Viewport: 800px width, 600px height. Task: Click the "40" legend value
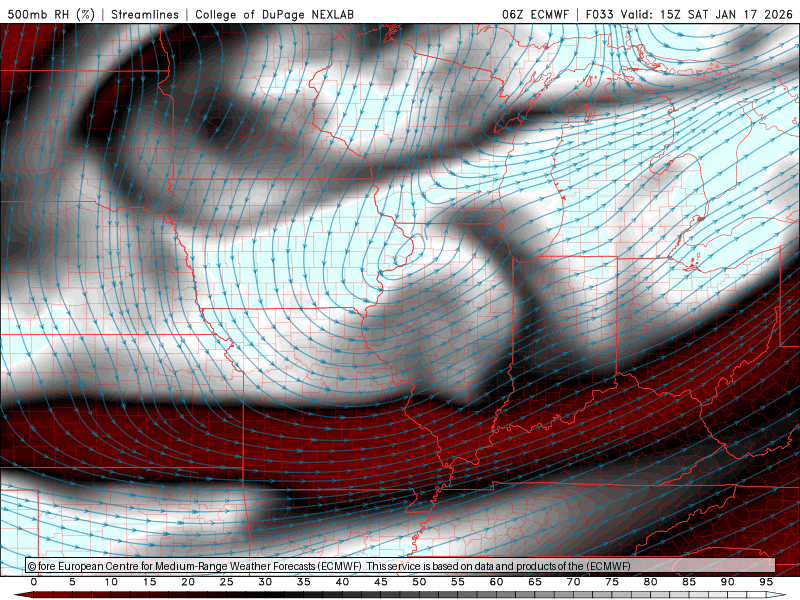[x=342, y=582]
